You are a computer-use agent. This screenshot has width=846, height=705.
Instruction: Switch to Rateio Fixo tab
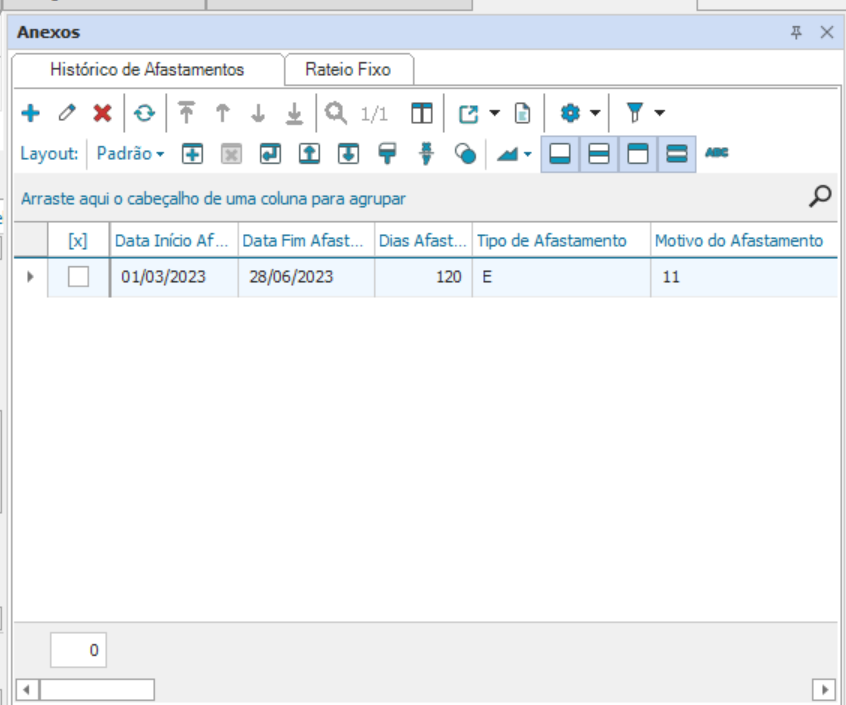(x=348, y=70)
